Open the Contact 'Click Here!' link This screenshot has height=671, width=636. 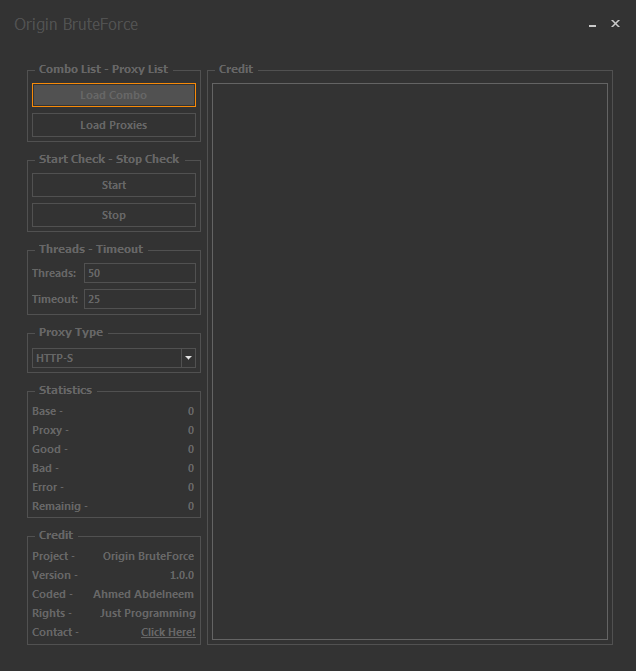(x=168, y=632)
